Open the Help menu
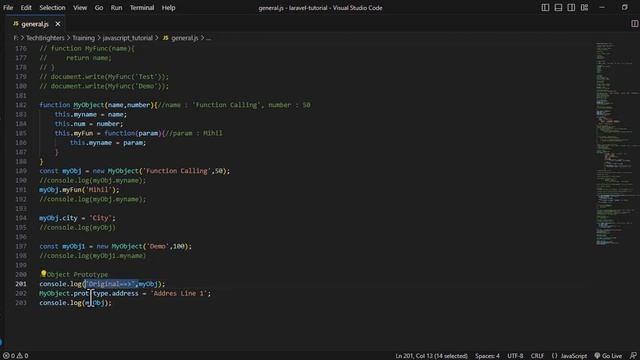640x360 pixels. 168,8
